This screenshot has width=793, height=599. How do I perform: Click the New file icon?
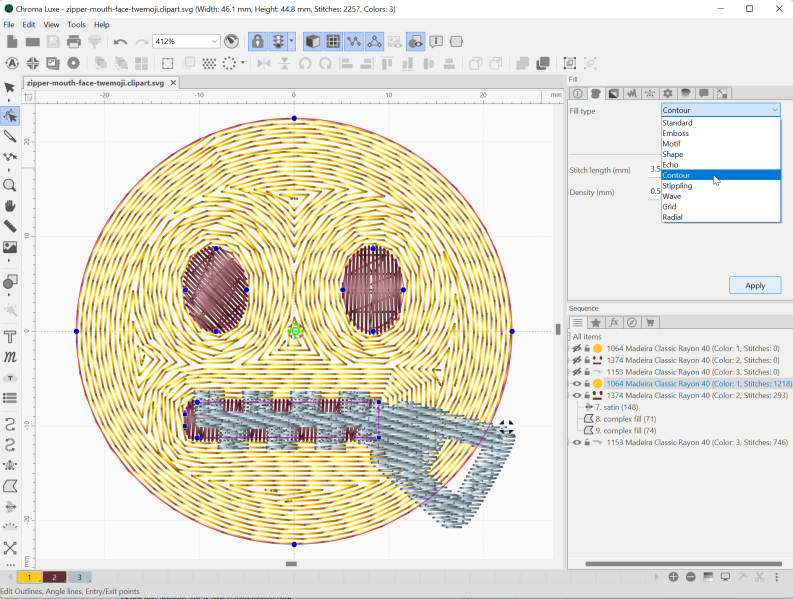(12, 41)
